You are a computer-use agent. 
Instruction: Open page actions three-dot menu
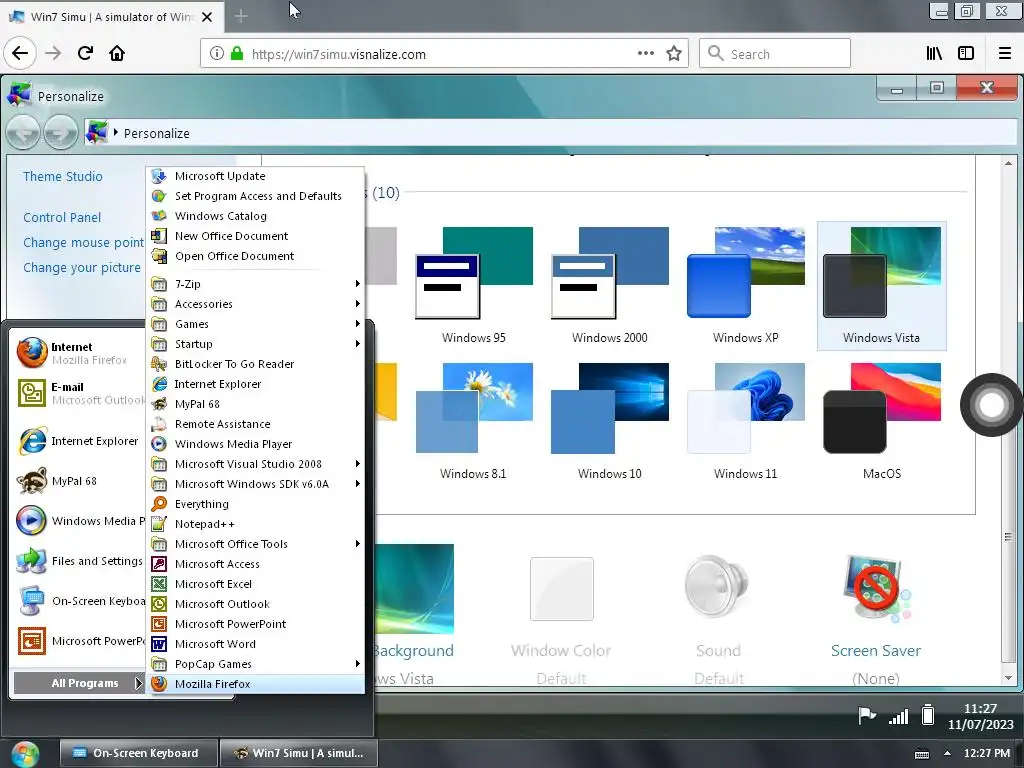click(x=646, y=54)
